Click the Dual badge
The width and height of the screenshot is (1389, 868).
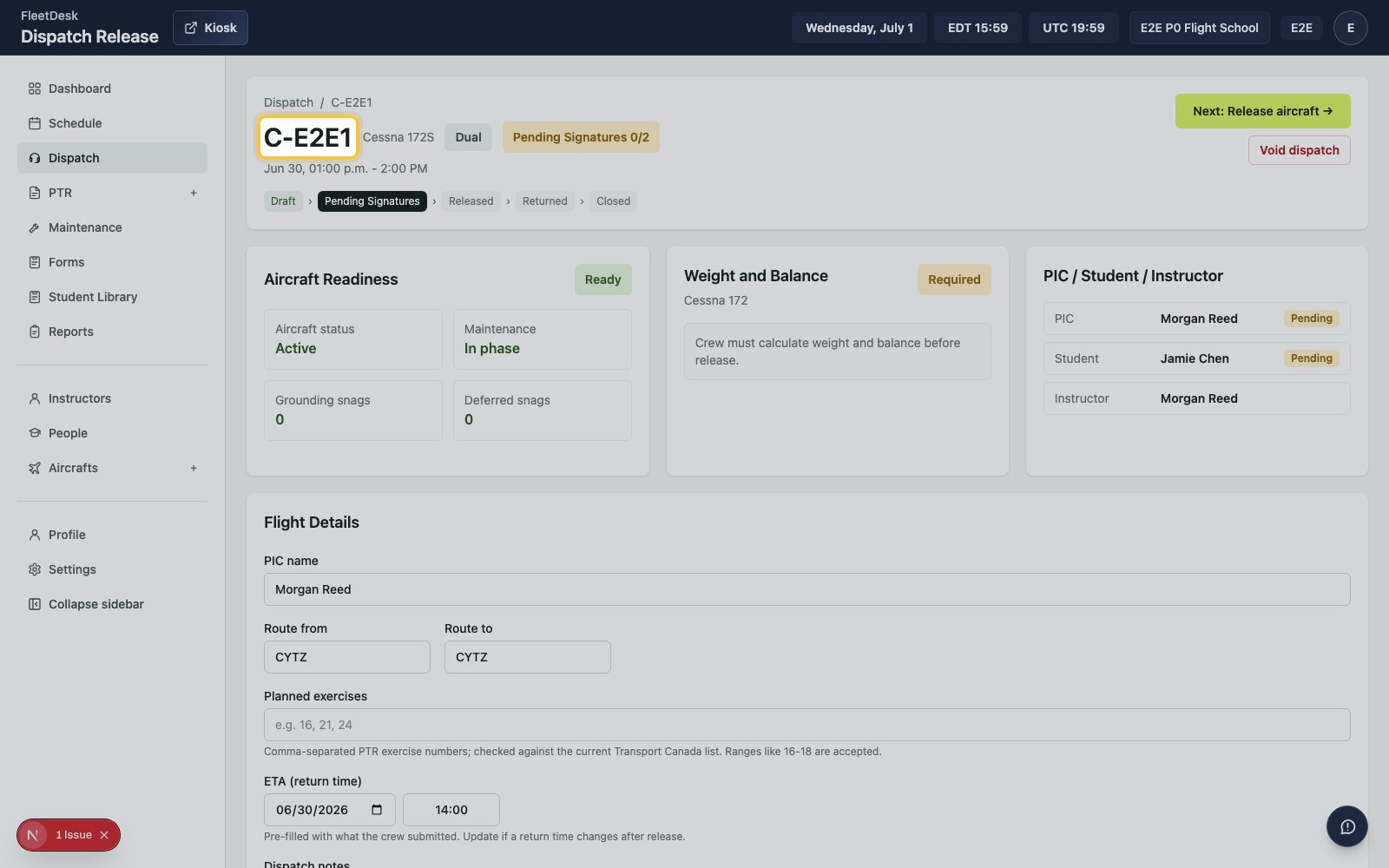pyautogui.click(x=468, y=137)
